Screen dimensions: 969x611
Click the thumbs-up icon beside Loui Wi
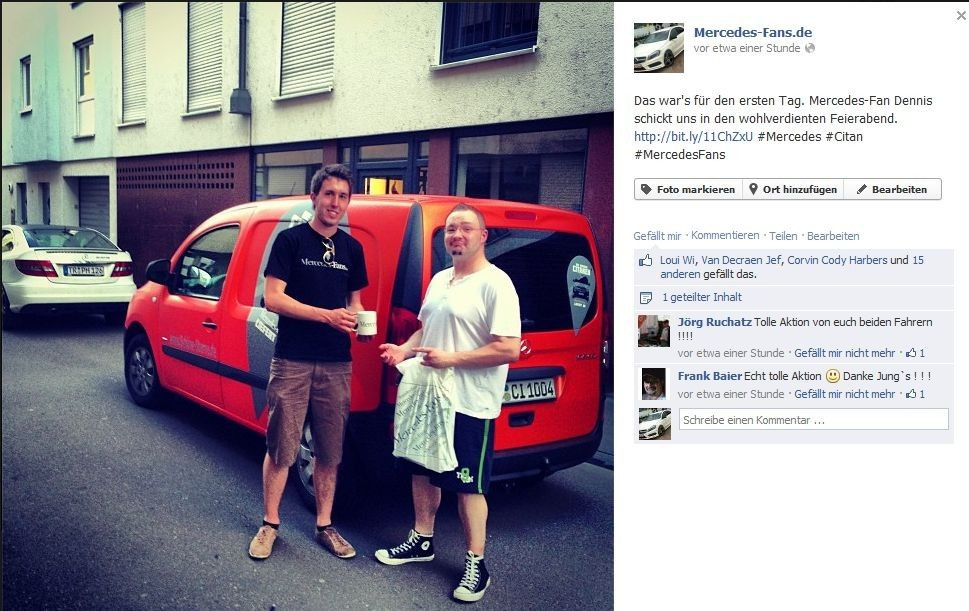pyautogui.click(x=645, y=261)
